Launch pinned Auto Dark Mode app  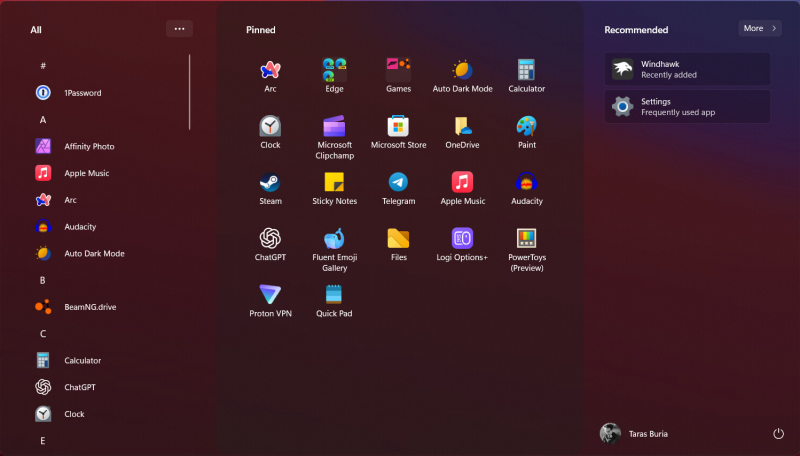(x=462, y=76)
